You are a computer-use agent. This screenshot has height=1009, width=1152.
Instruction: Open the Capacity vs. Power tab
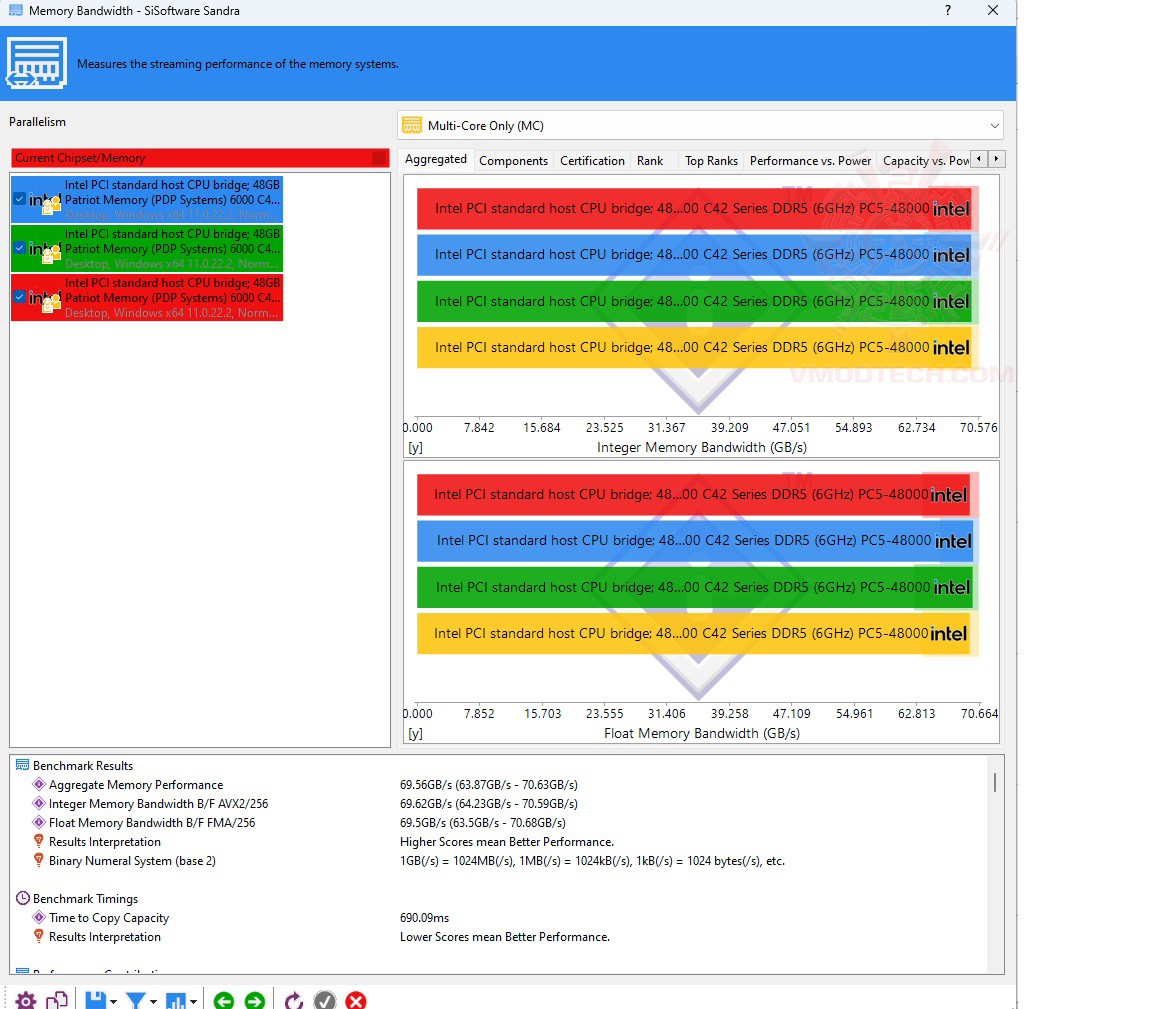coord(924,160)
